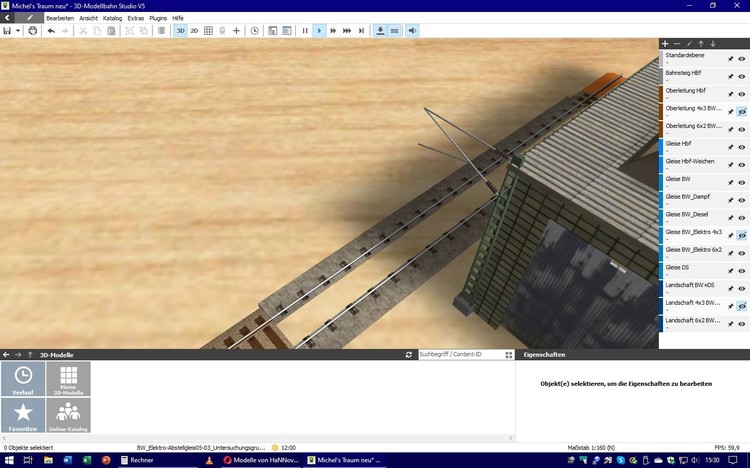Open the catalog view options dropdown
The image size is (750, 468).
(x=509, y=355)
